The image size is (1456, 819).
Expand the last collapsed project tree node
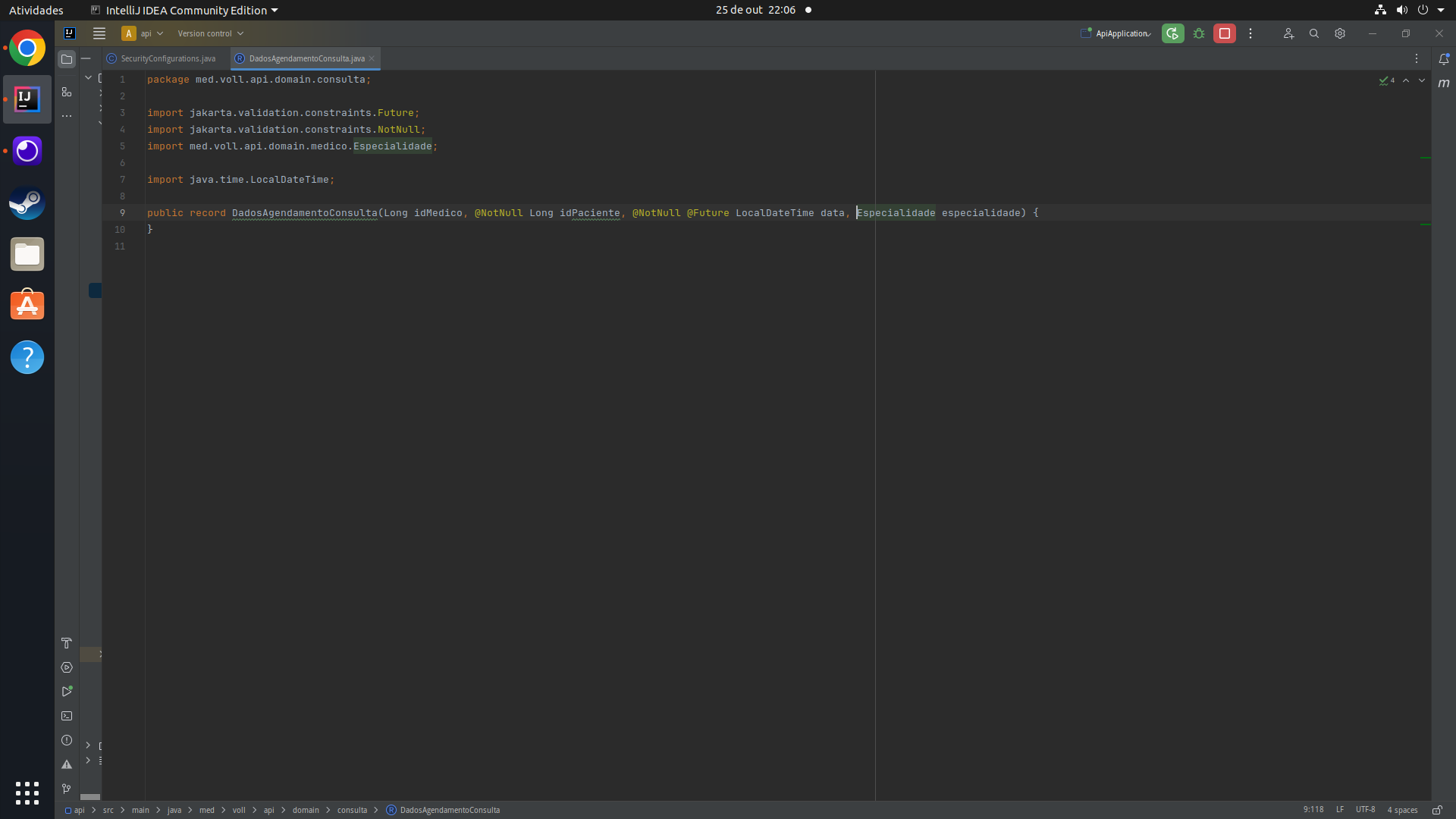pos(88,760)
